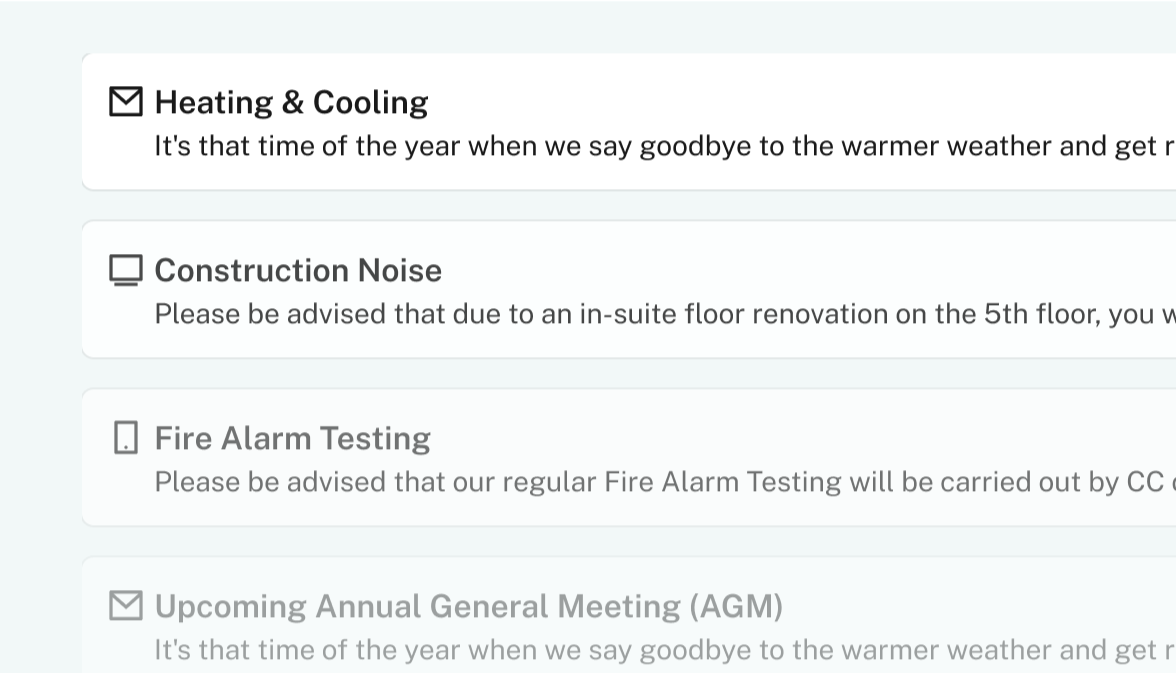Click the blank page area above Heating & Cooling card
This screenshot has width=1176, height=673.
(600, 28)
